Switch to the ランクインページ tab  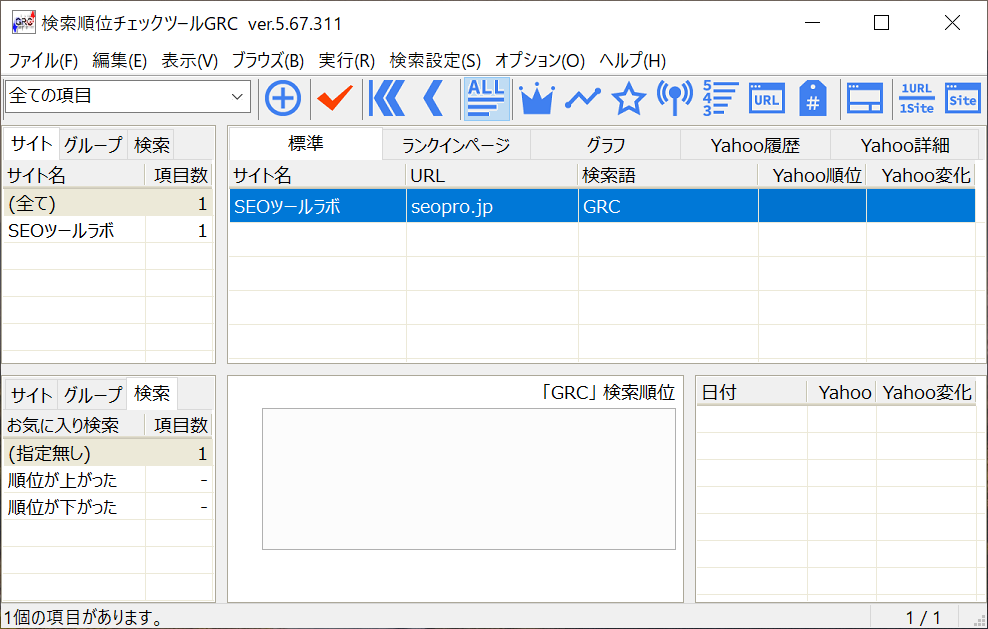[x=456, y=146]
